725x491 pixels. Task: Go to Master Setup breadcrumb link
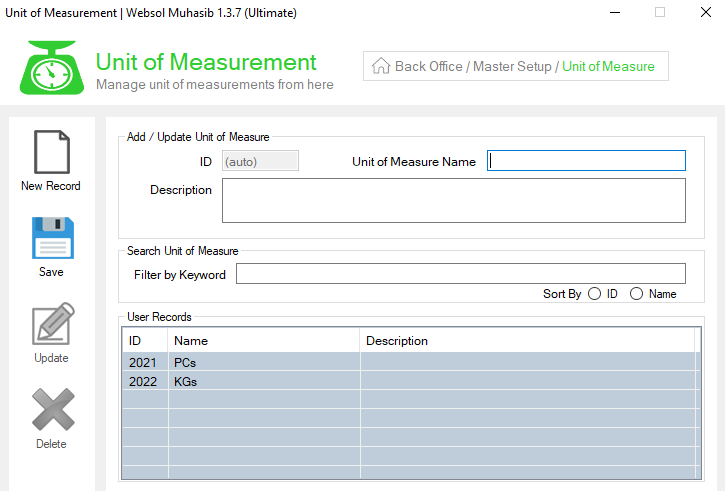click(512, 66)
